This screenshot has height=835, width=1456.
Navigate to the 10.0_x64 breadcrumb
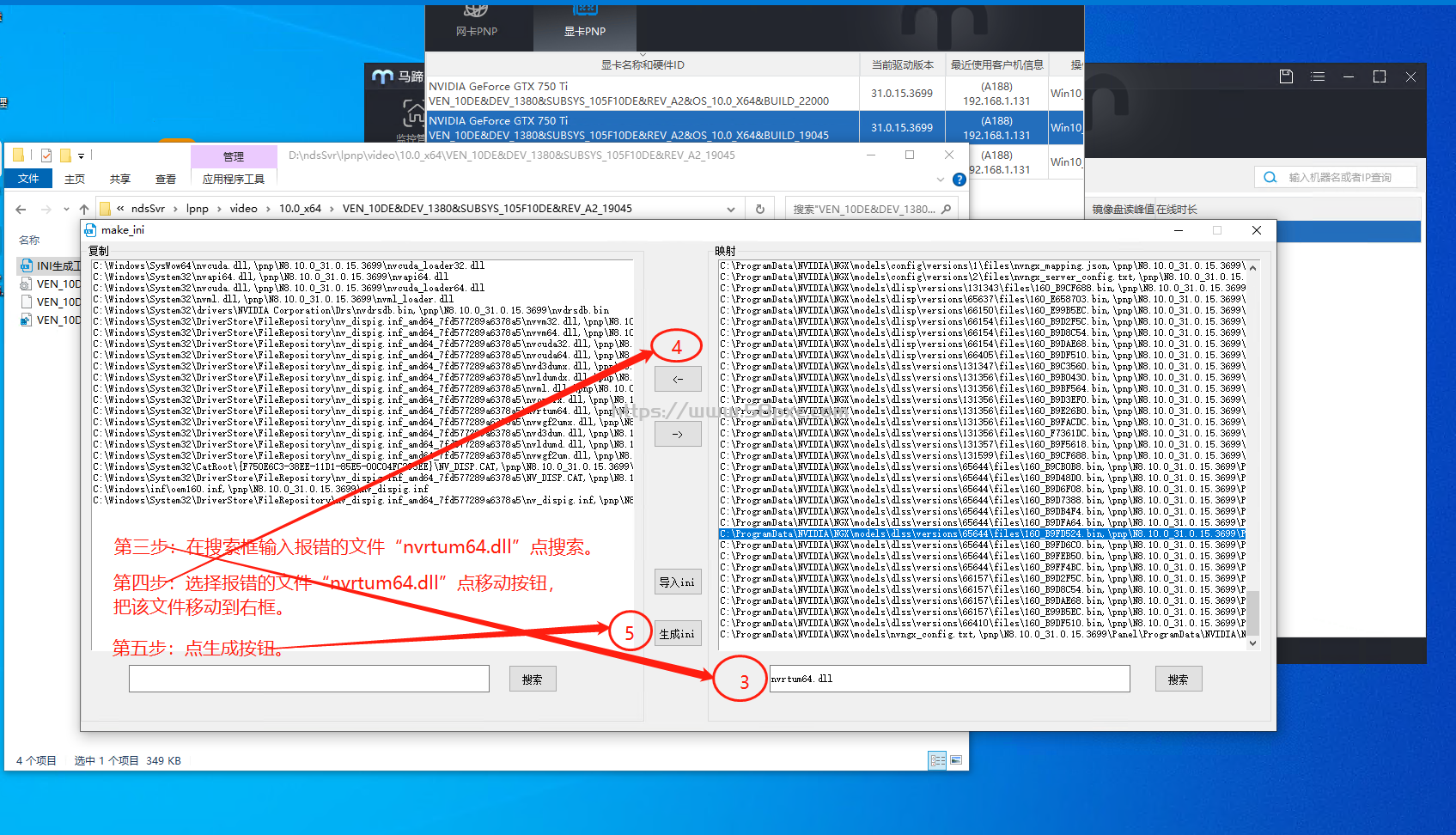[x=300, y=209]
